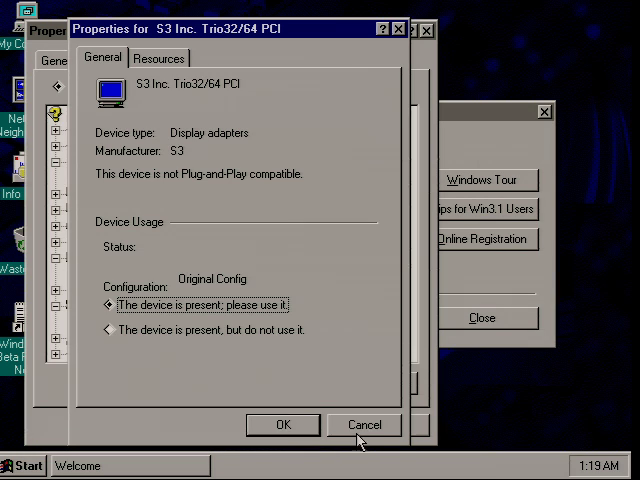The image size is (640, 480).
Task: Click OK to confirm device properties
Action: pyautogui.click(x=283, y=425)
